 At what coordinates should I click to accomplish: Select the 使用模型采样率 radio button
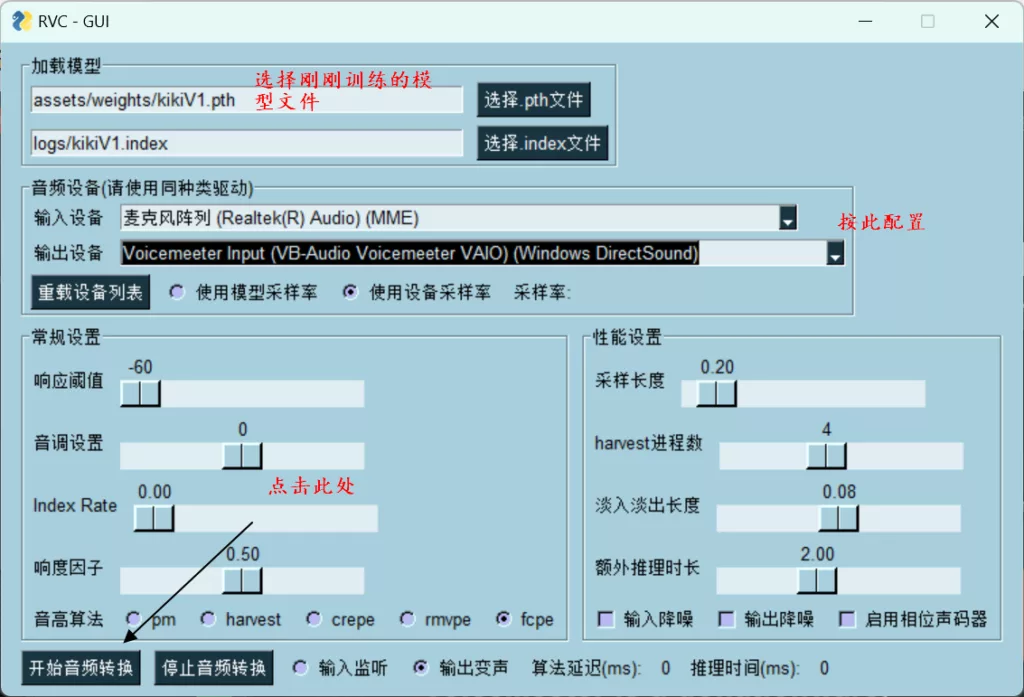(178, 293)
